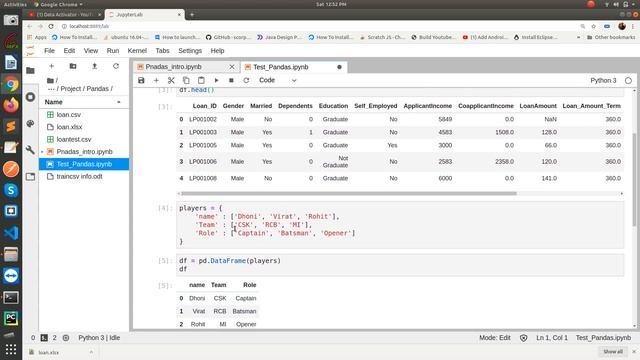Copy selected cells in the notebook toolbar

tap(186, 80)
